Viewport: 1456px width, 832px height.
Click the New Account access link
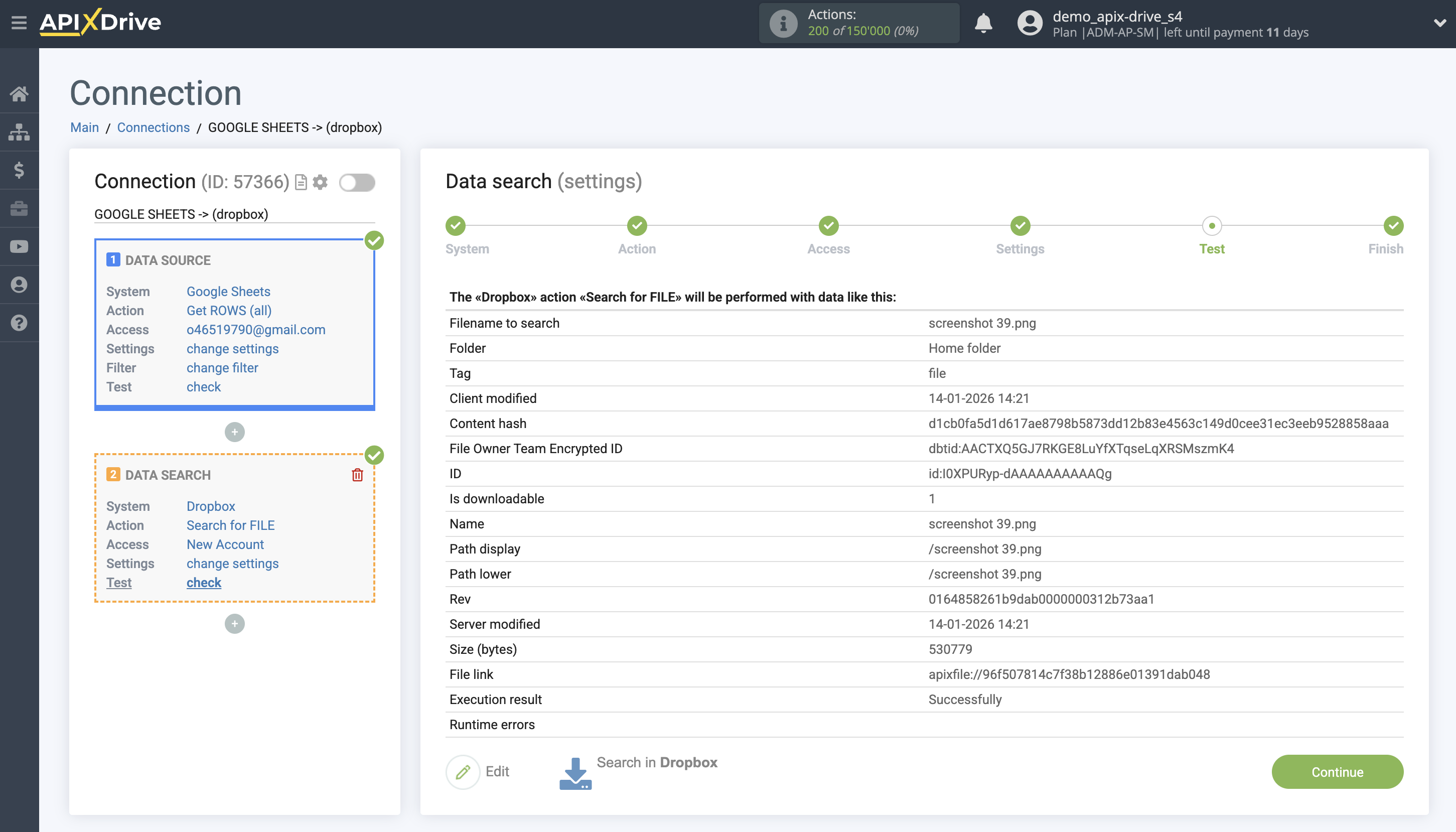225,544
